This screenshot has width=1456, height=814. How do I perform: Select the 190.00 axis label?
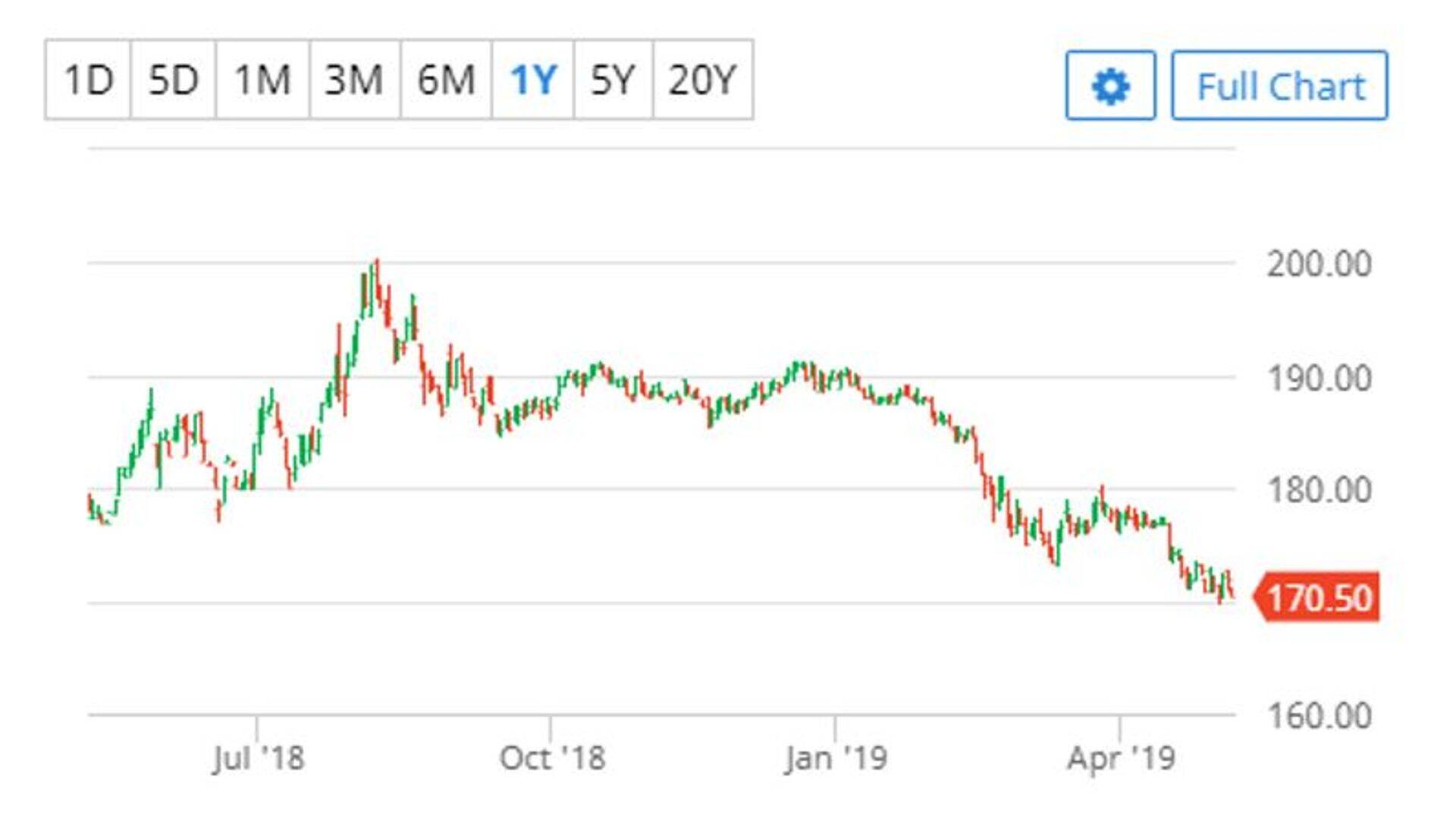(1319, 378)
